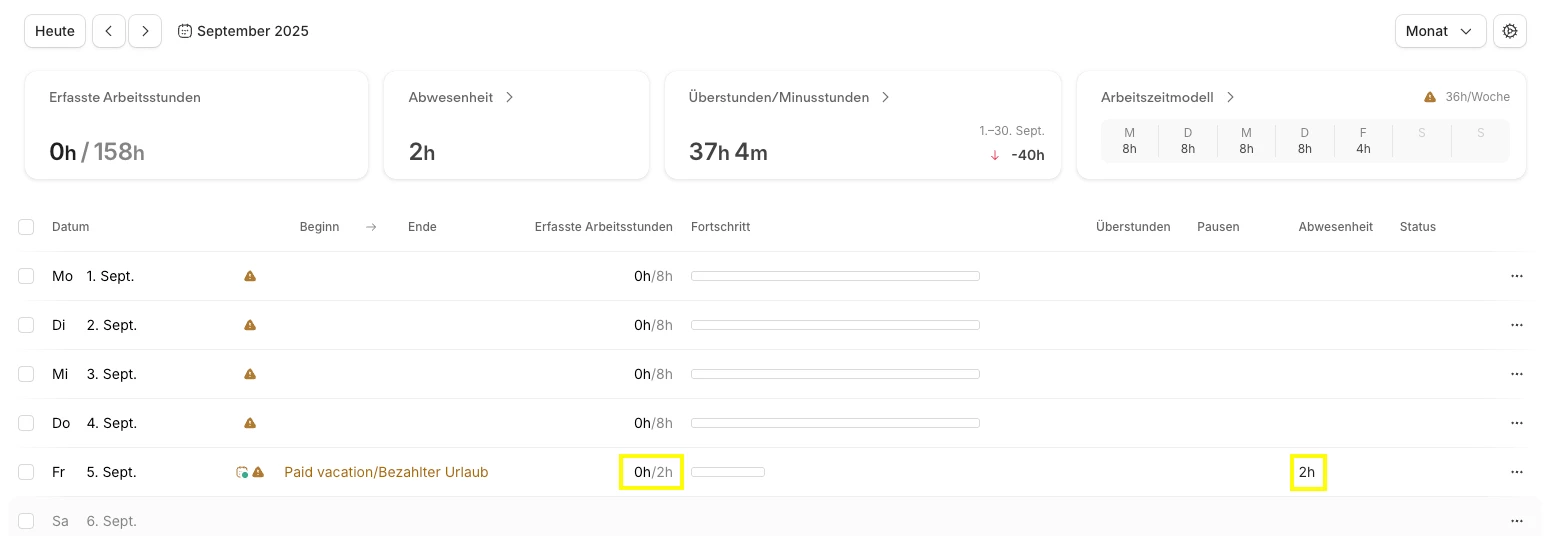Open three-dot menu for 5. Sept.
Viewport: 1549px width, 536px height.
pos(1516,472)
